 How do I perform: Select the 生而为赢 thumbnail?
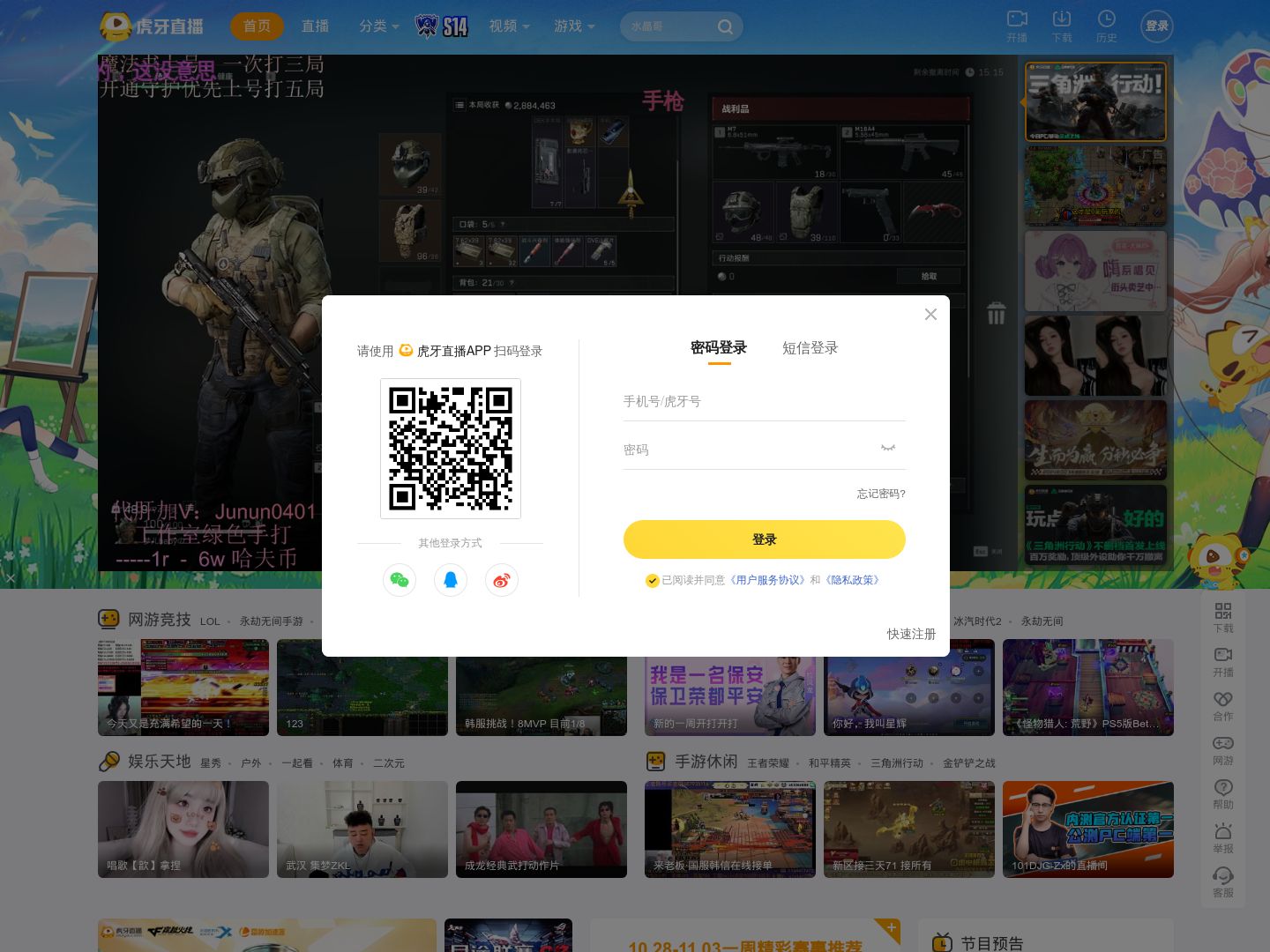[x=1095, y=441]
